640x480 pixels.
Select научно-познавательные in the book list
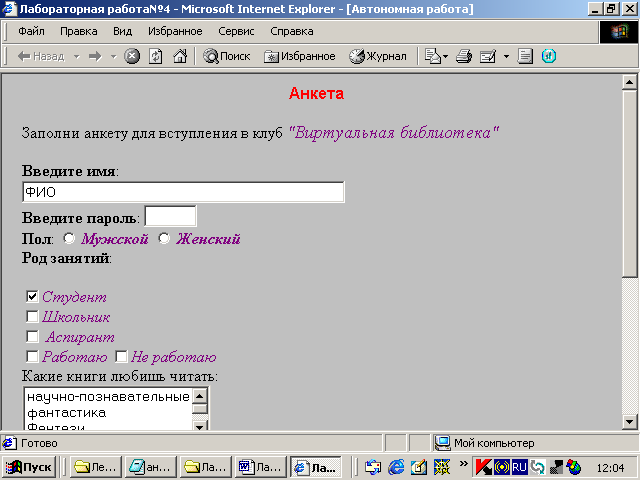coord(108,396)
